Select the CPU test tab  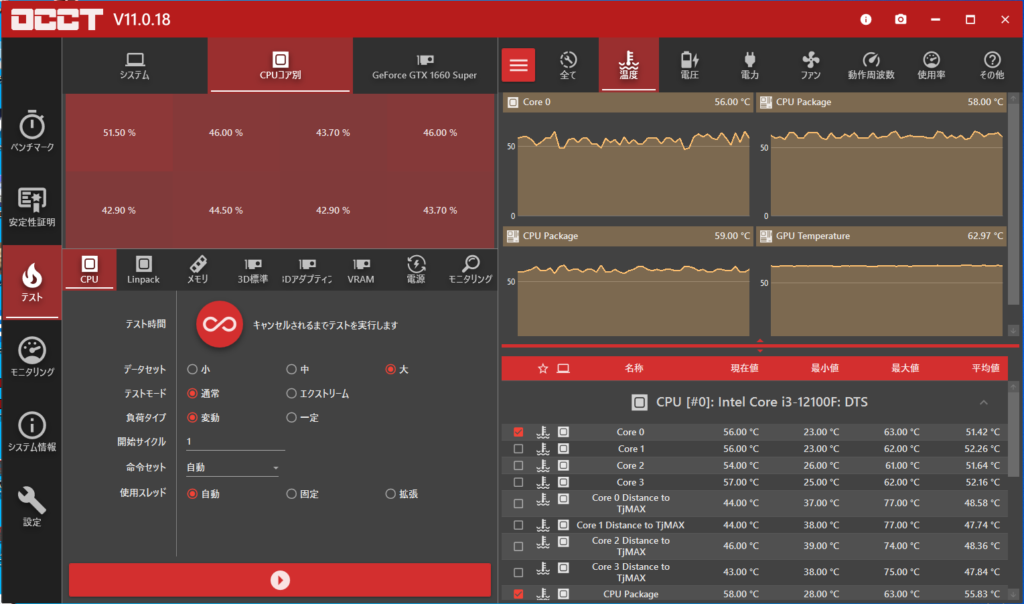(89, 270)
